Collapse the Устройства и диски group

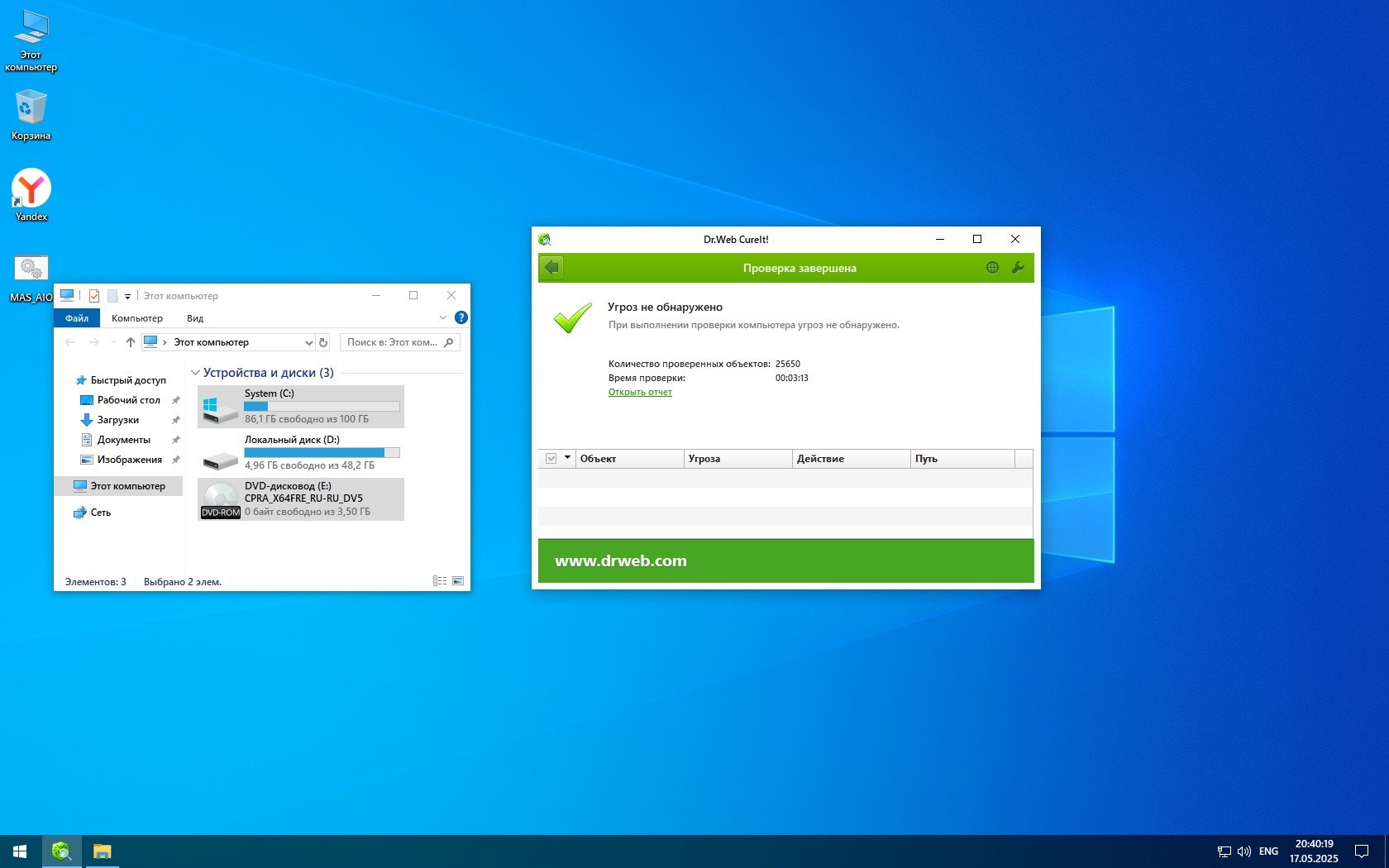point(196,373)
